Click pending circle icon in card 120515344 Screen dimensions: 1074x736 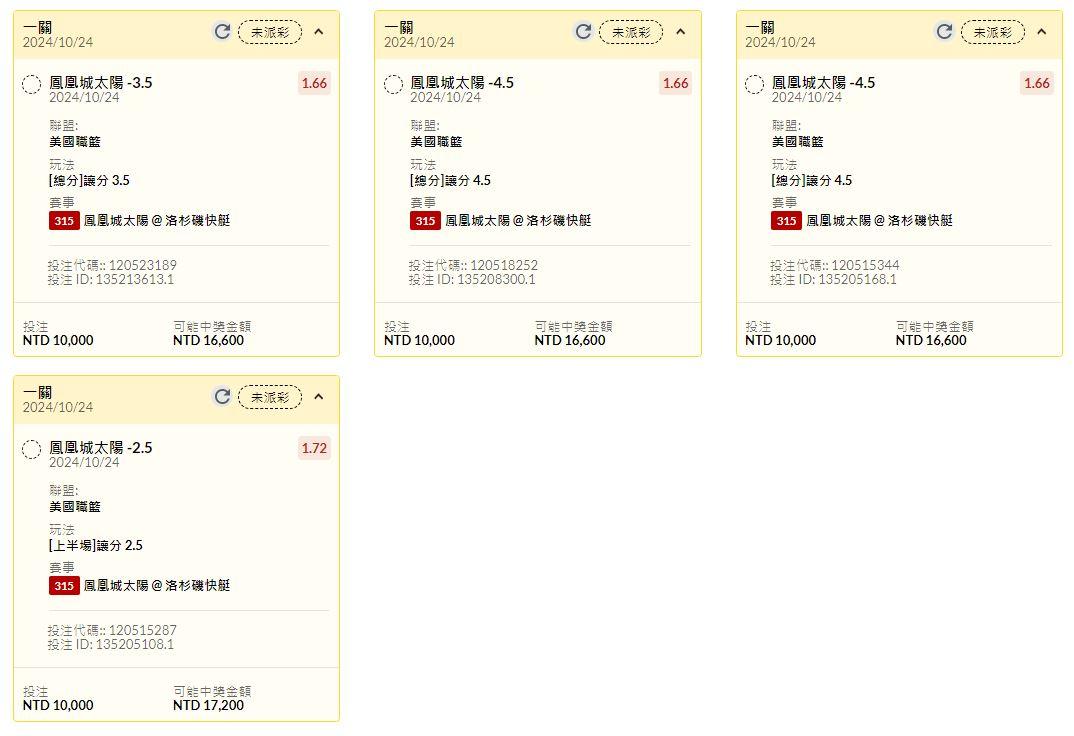tap(754, 84)
